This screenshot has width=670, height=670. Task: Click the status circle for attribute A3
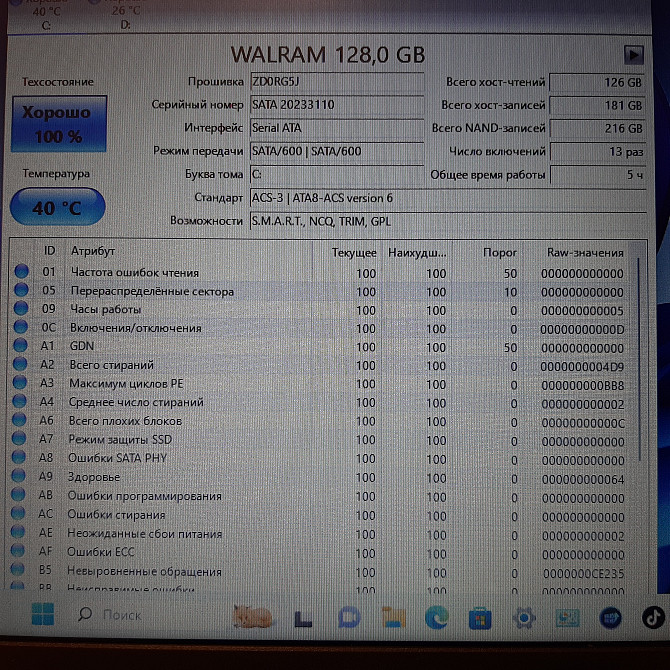20,382
